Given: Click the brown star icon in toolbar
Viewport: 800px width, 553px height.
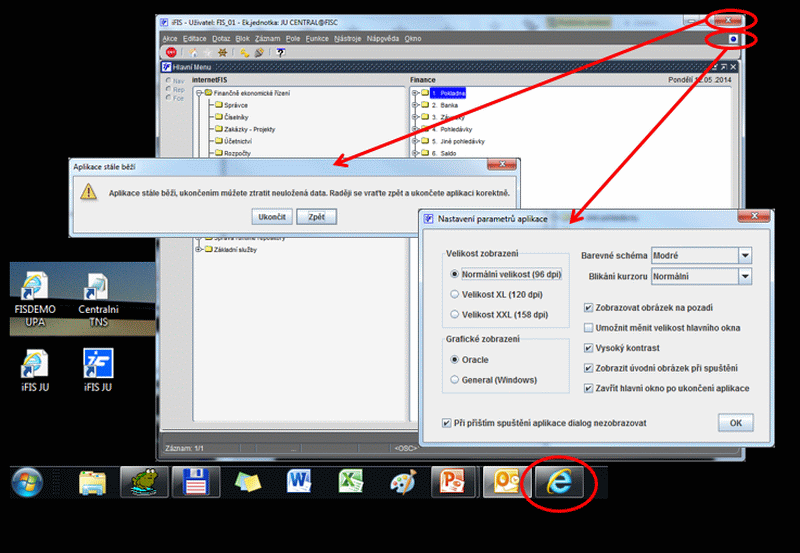Looking at the screenshot, I should (x=222, y=53).
